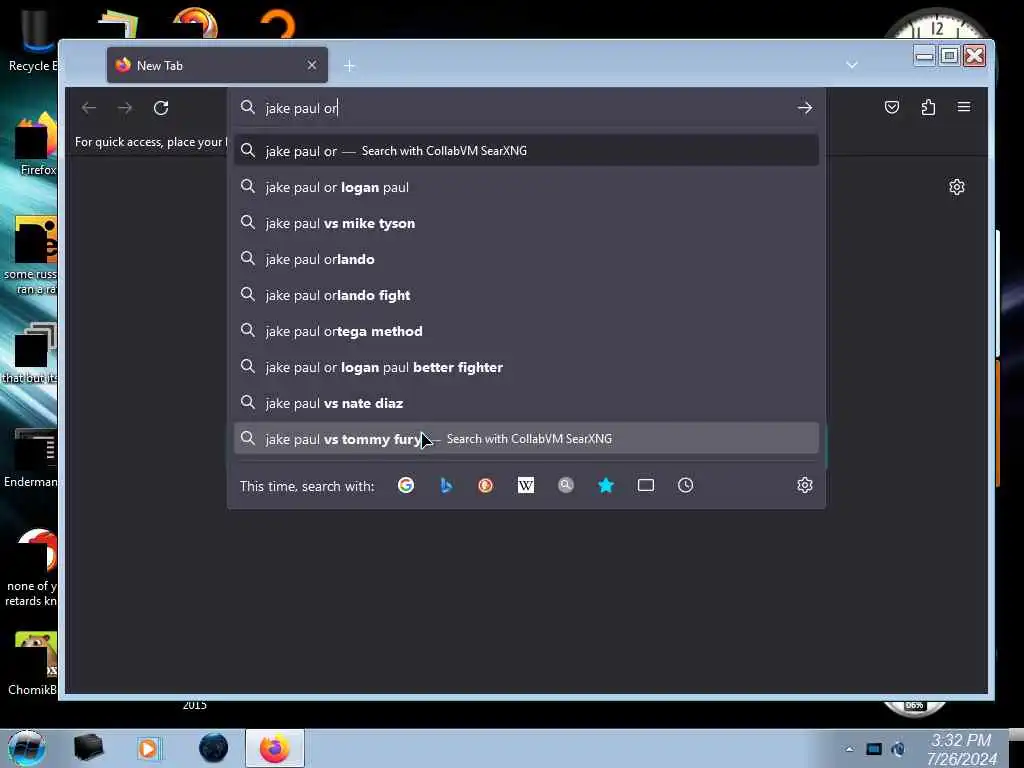Choose suggestion 'jake paul vs nate diaz'
Screen dimensions: 1024x768
[x=526, y=403]
